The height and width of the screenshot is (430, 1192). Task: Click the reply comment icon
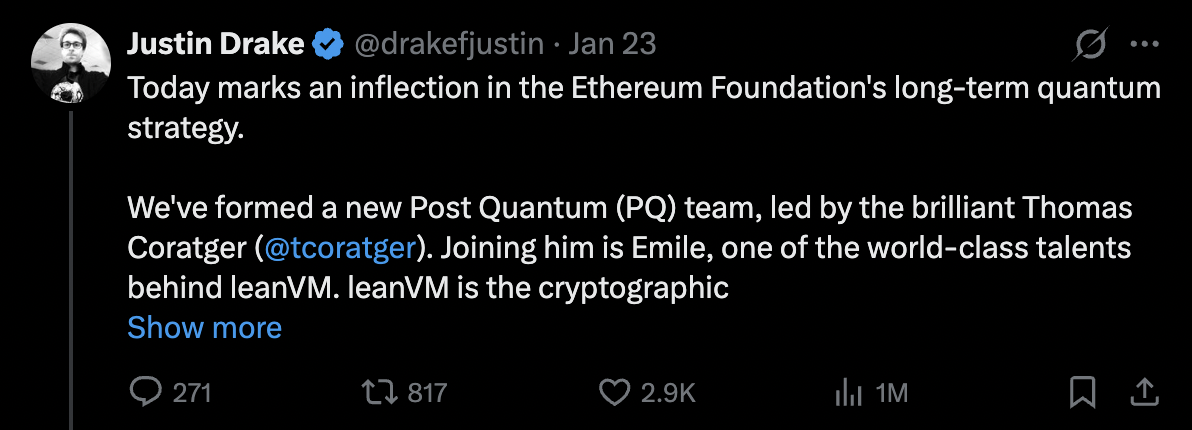pos(146,393)
